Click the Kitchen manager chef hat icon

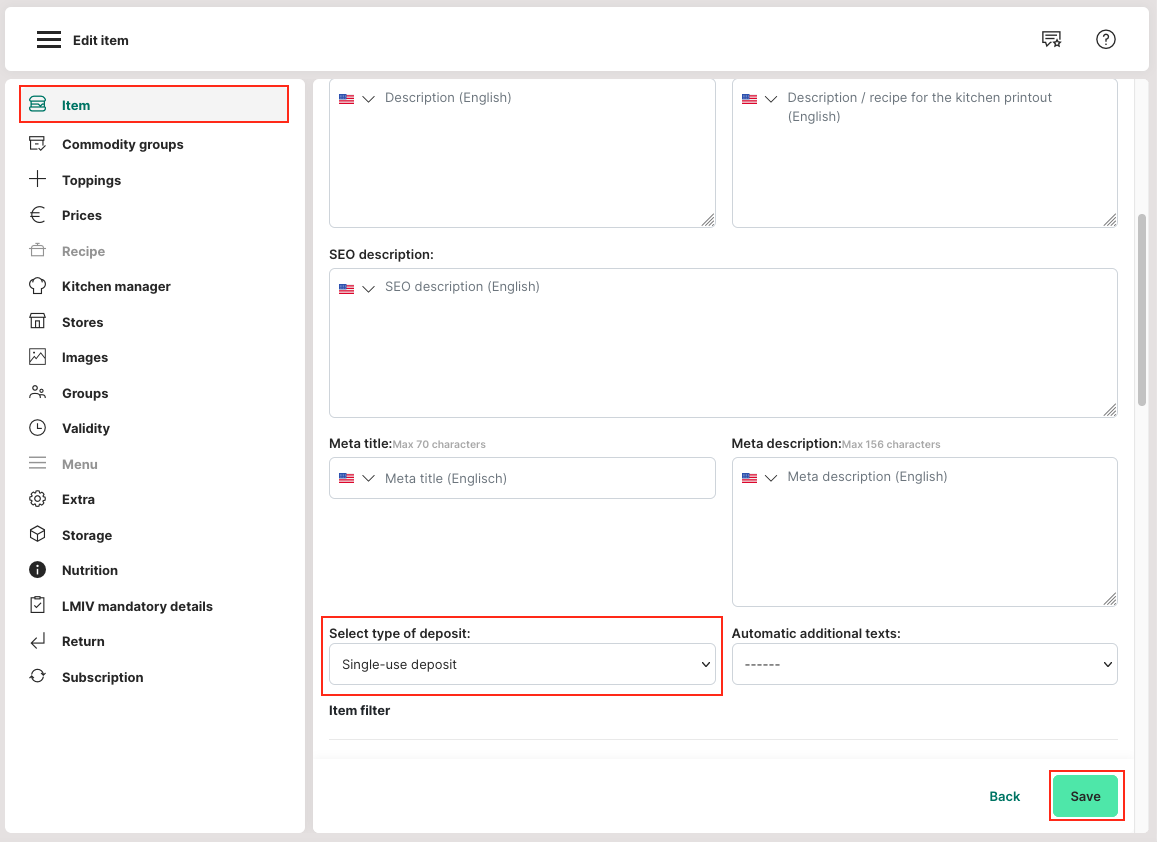click(x=37, y=286)
